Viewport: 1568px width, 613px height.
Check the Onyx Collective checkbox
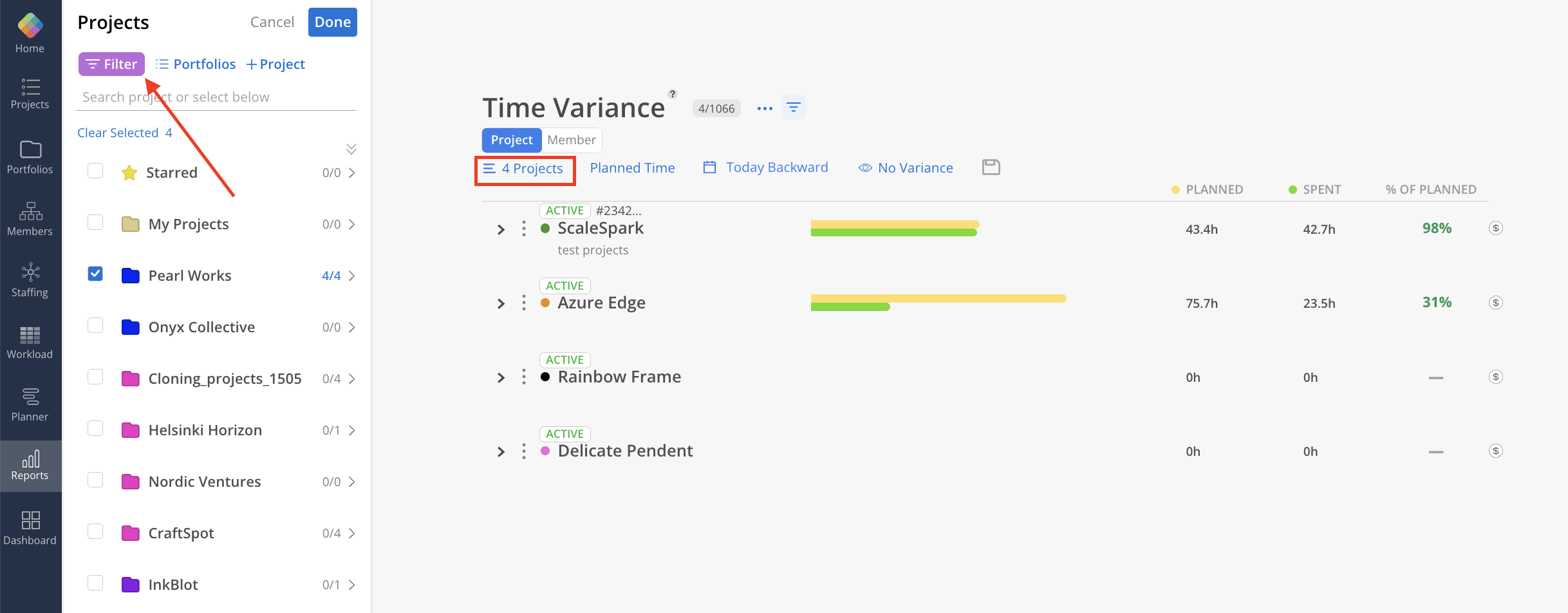95,325
